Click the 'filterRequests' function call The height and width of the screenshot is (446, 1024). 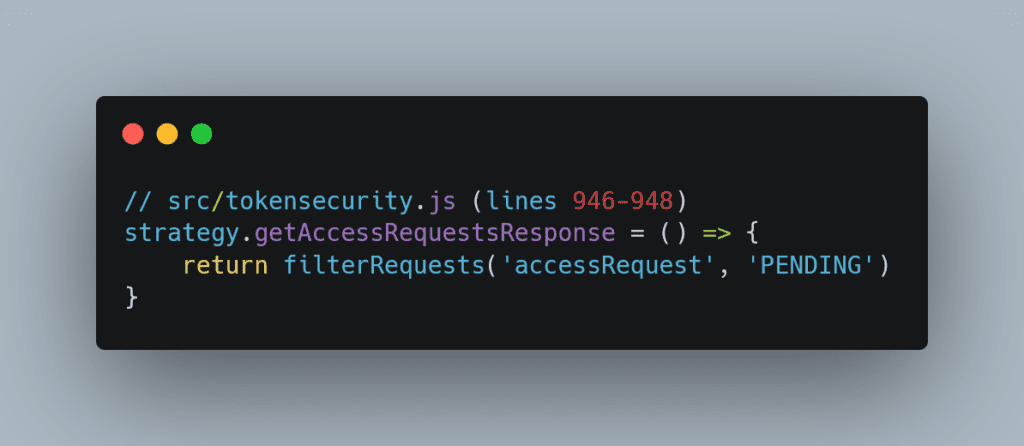(x=384, y=266)
